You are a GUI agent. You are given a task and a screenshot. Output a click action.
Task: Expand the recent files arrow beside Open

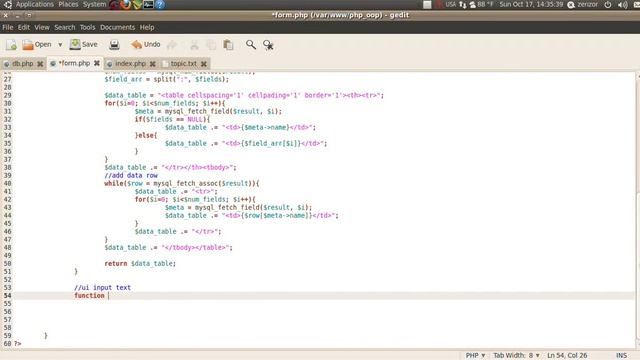(x=60, y=44)
